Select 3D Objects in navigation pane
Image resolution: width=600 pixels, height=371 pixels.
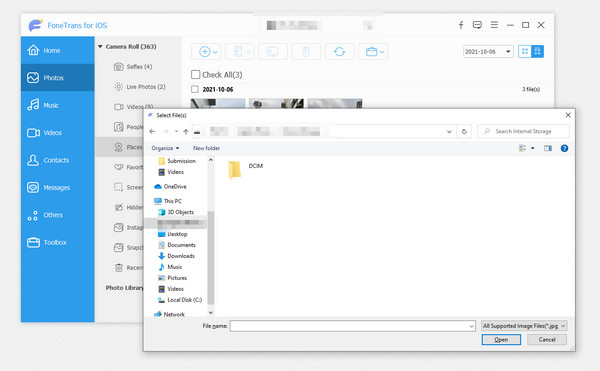pos(176,212)
